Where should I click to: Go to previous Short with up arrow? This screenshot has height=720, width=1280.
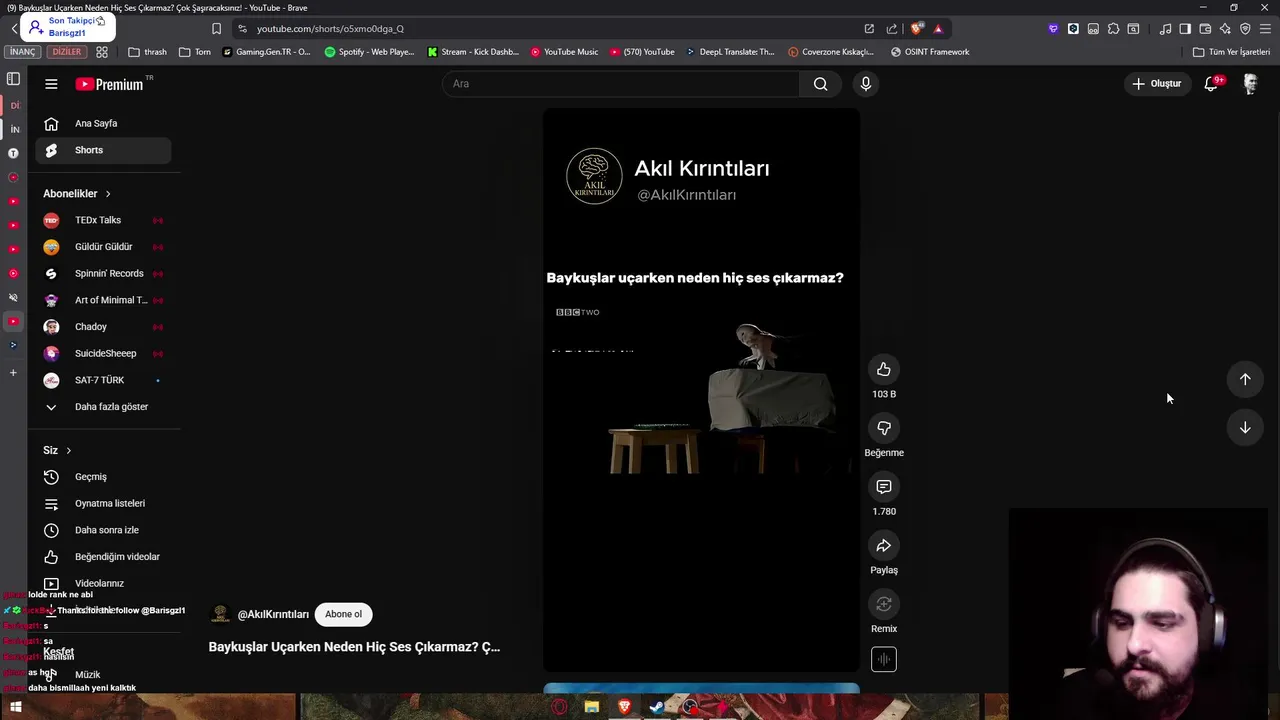point(1245,379)
